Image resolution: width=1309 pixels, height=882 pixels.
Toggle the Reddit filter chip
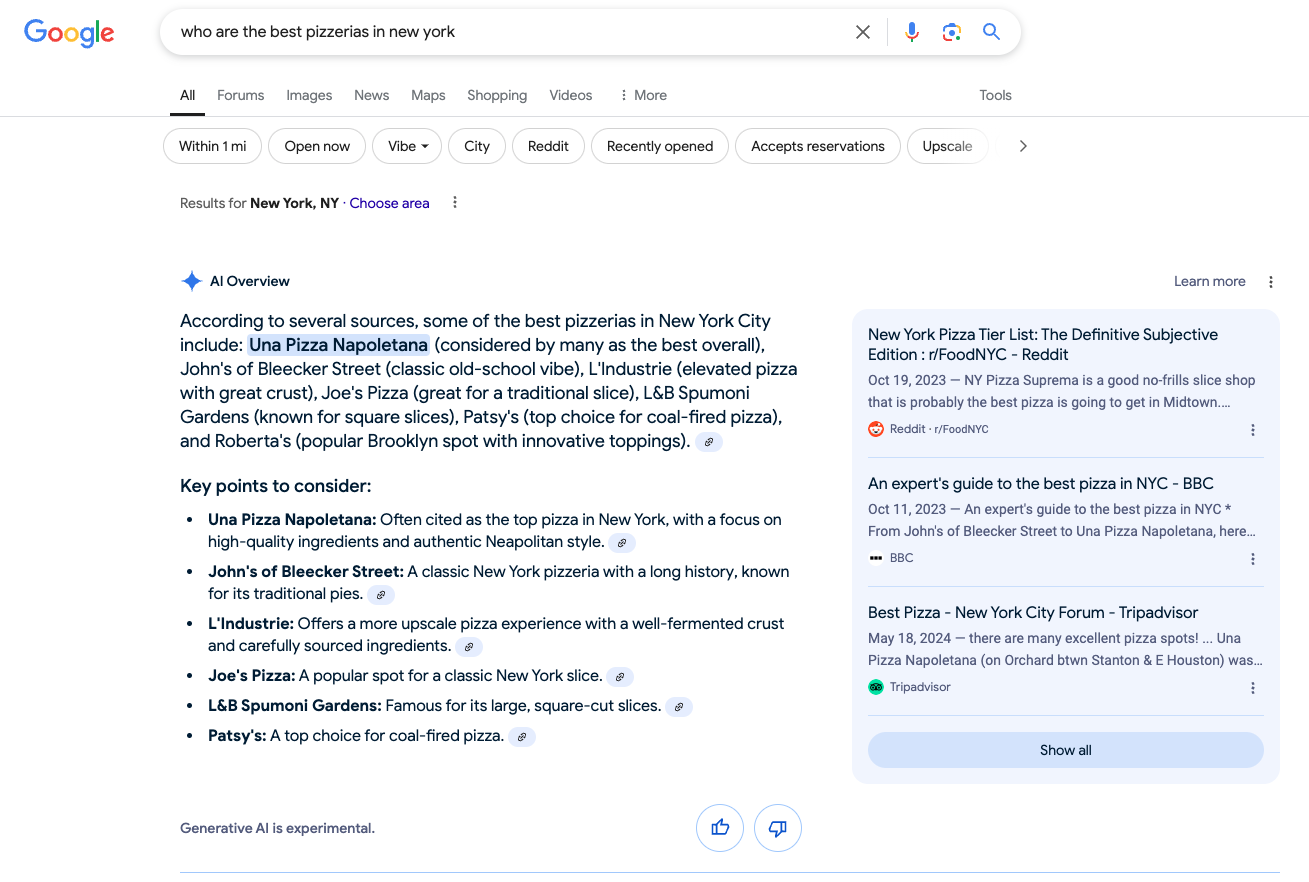[548, 146]
